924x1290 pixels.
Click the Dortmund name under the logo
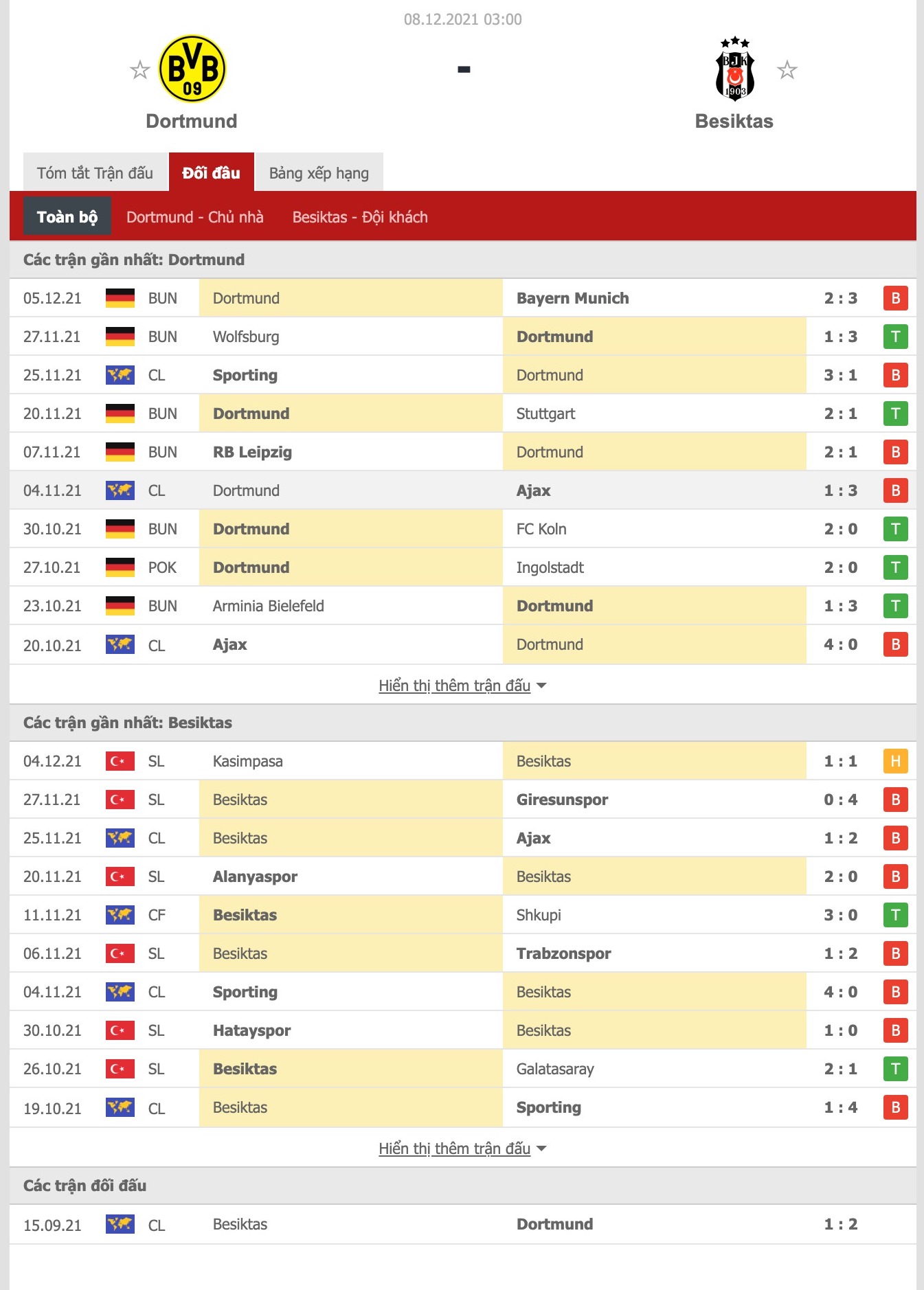point(192,121)
